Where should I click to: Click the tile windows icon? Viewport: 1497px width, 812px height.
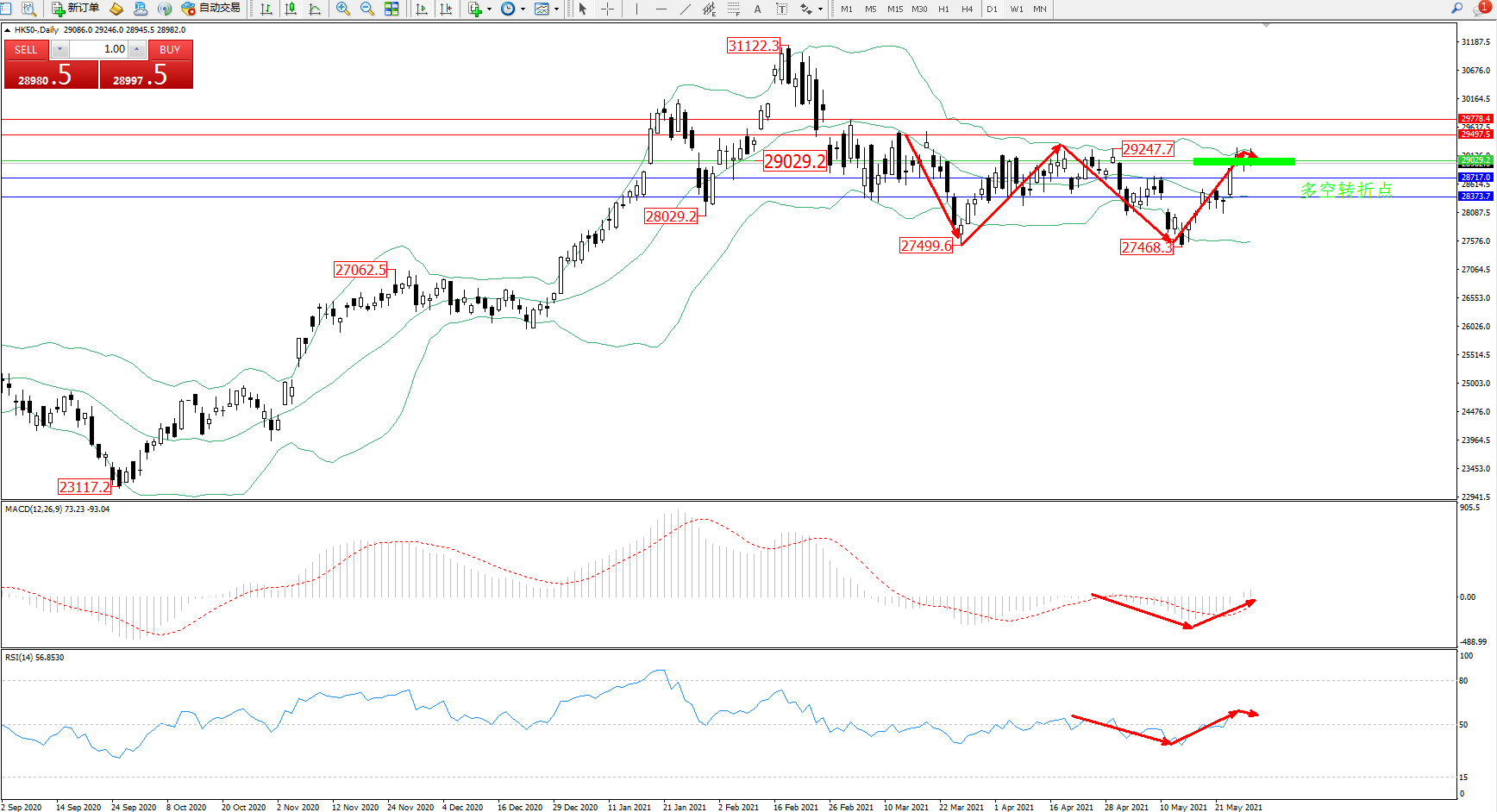coord(391,9)
